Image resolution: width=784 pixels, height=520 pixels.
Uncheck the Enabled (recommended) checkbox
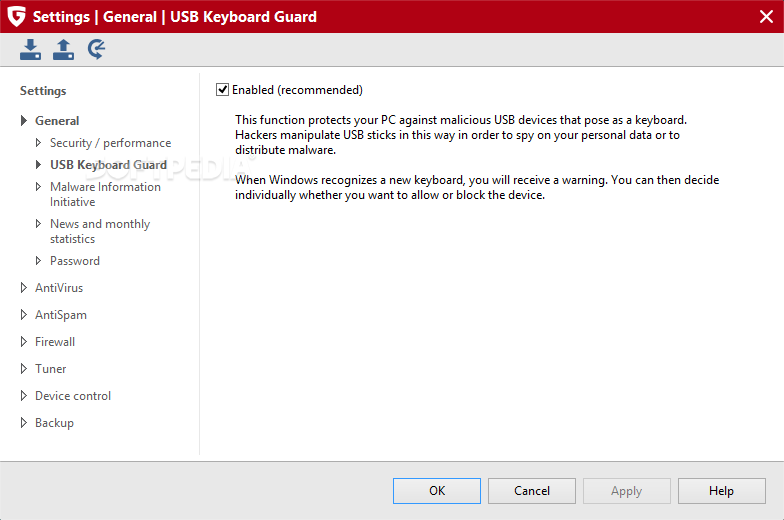point(222,90)
